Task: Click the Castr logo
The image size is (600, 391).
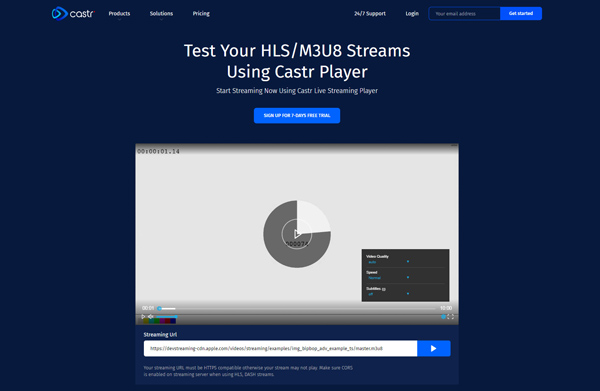Action: click(x=73, y=13)
